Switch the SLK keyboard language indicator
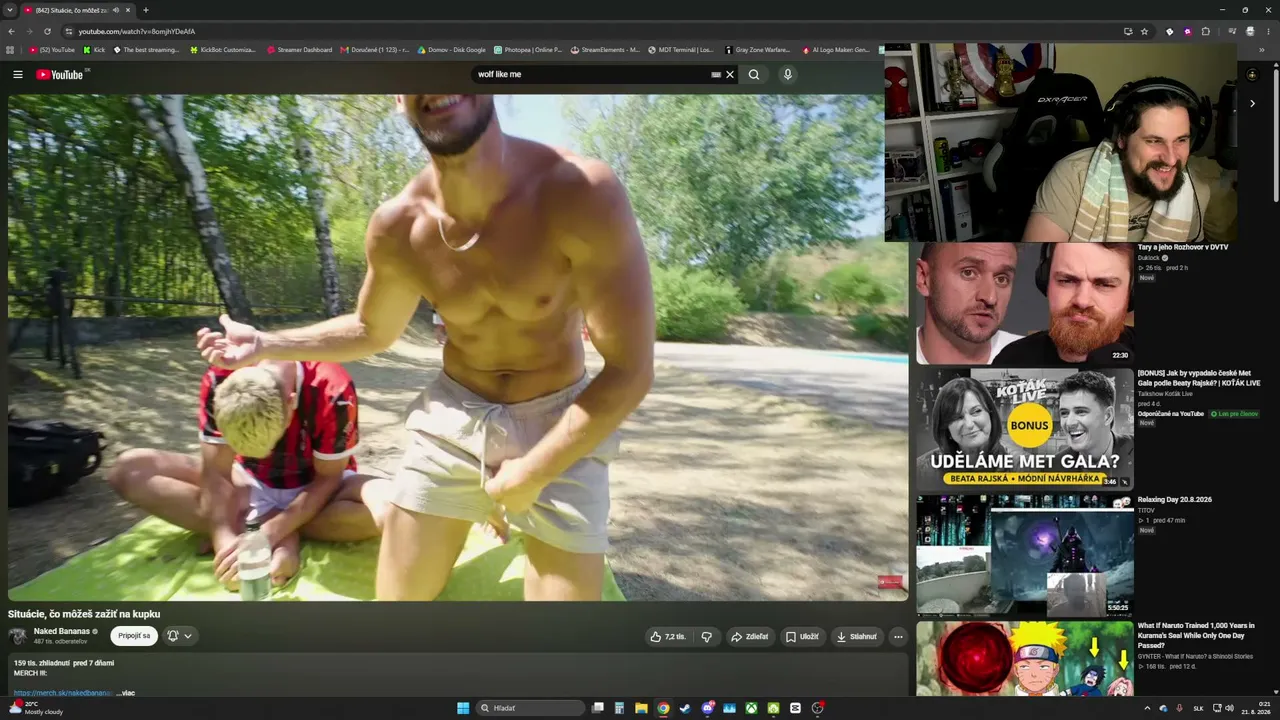This screenshot has width=1280, height=720. tap(1198, 708)
